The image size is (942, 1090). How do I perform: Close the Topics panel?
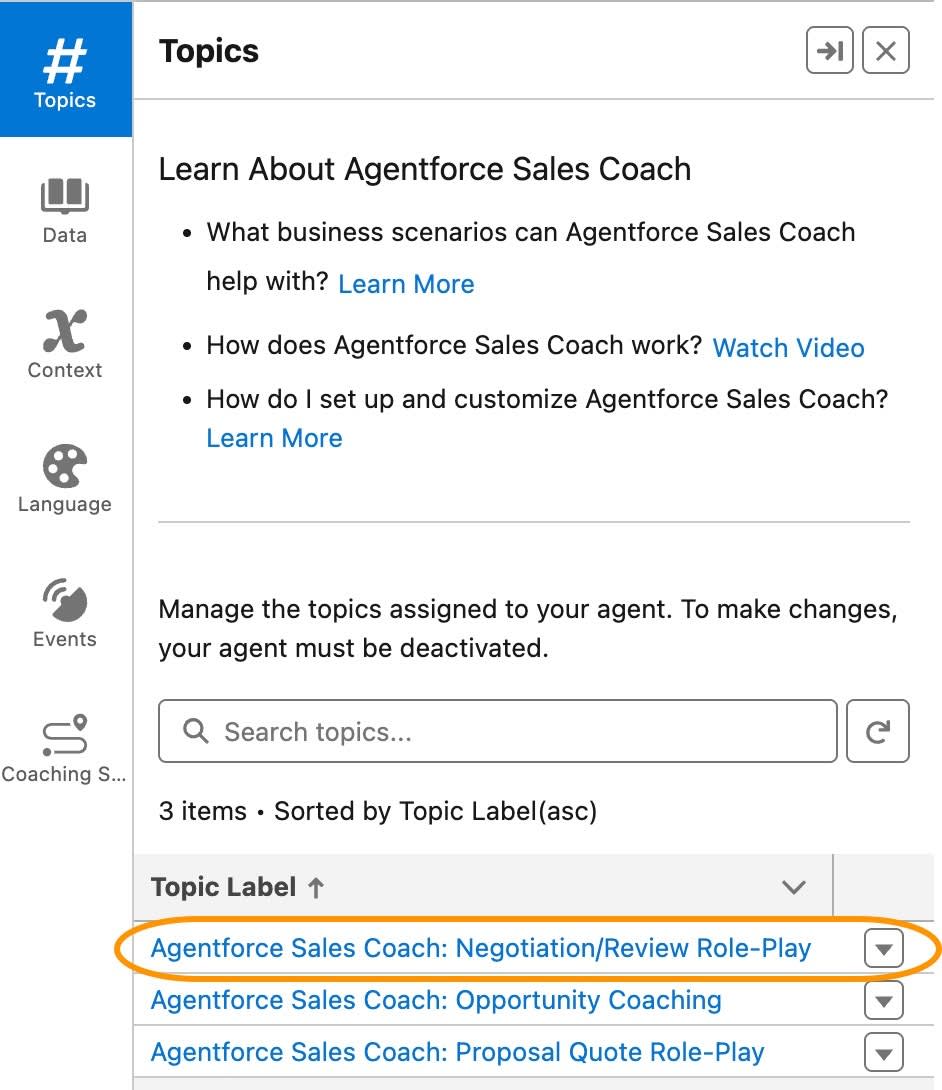(886, 50)
